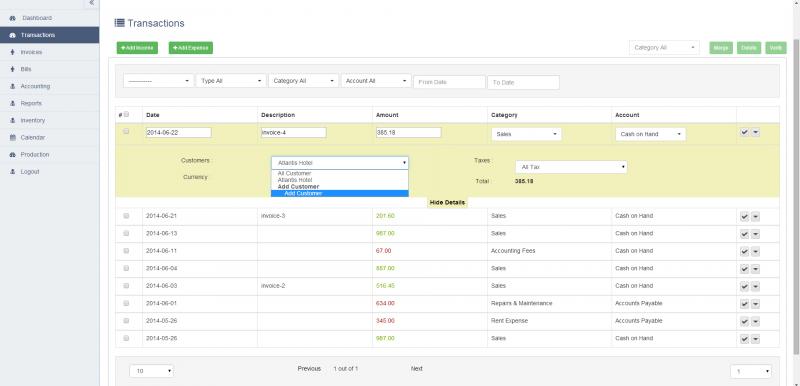The width and height of the screenshot is (800, 386).
Task: Click the checkmark icon on the bottom 987.00 row
Action: tap(744, 339)
